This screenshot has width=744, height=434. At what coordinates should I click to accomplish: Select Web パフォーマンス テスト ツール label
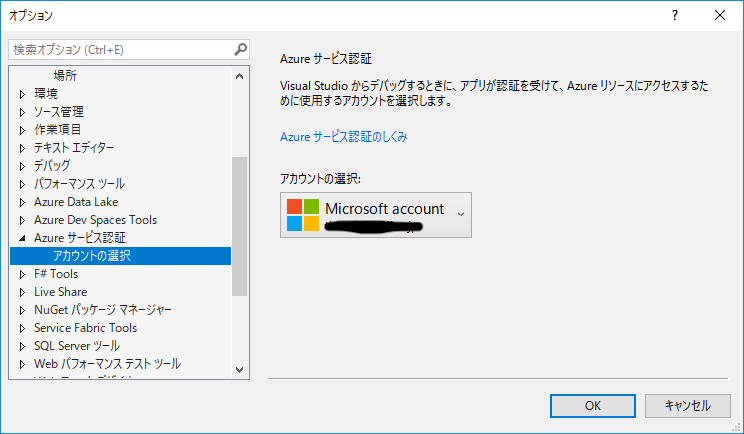pos(107,364)
